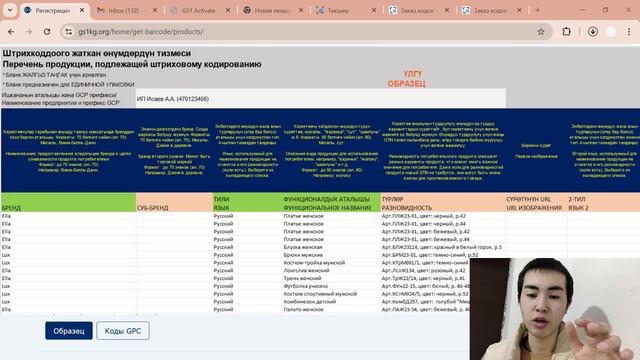Click the Образец button

[69, 331]
